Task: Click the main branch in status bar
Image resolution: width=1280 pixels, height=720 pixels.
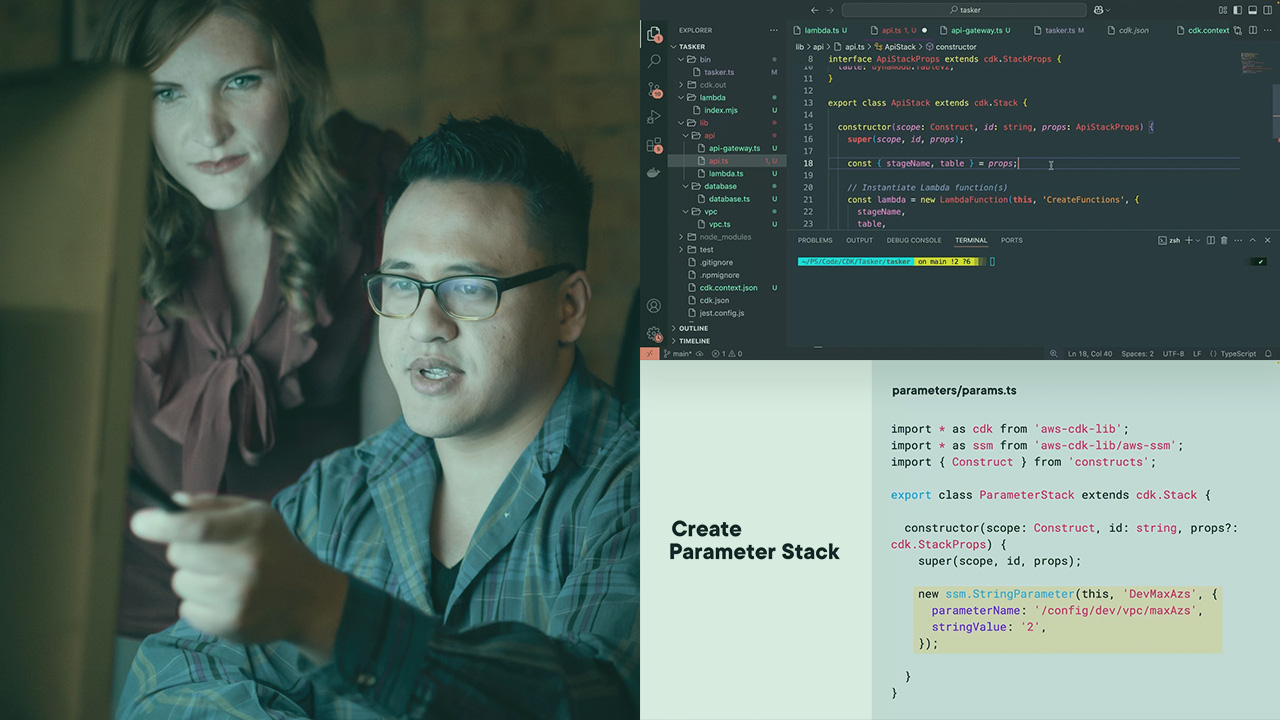Action: tap(682, 354)
